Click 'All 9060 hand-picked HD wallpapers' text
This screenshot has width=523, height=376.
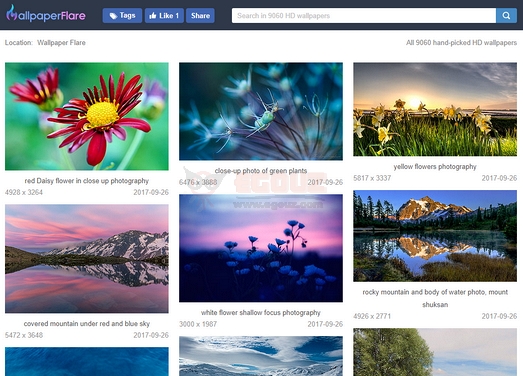tap(461, 43)
